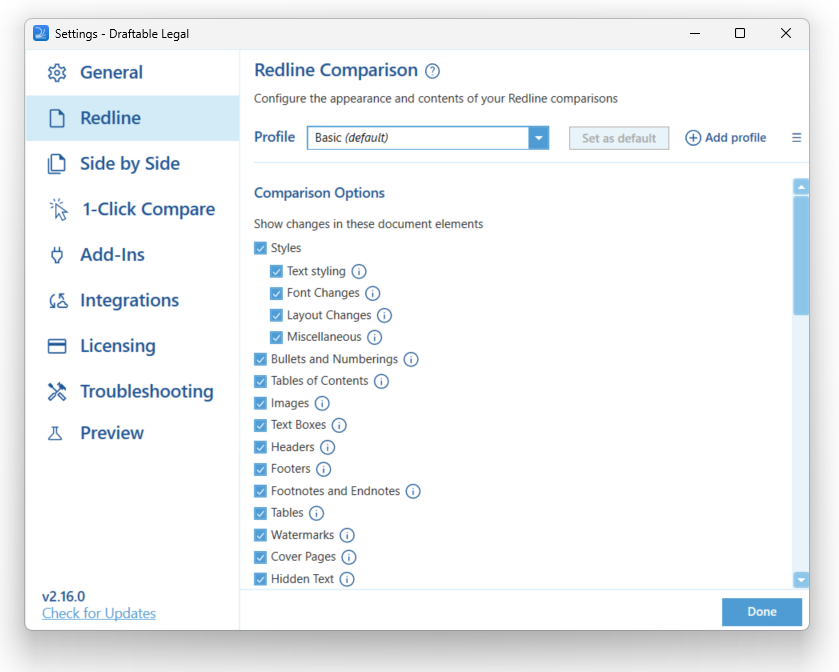Click the vertical scrollbar thumb
Image resolution: width=839 pixels, height=672 pixels.
coord(801,256)
